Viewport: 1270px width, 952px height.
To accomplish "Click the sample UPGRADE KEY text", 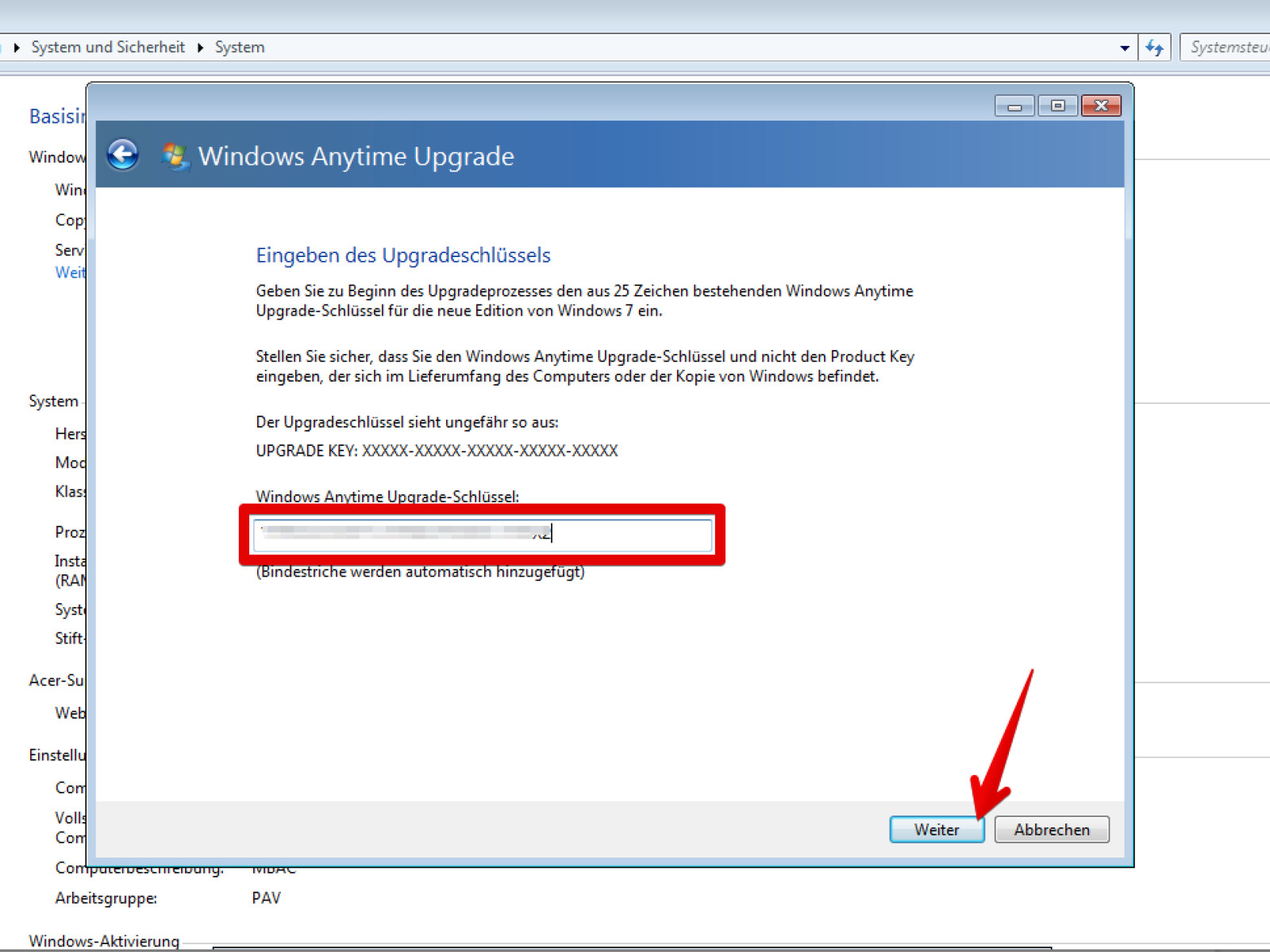I will click(437, 451).
